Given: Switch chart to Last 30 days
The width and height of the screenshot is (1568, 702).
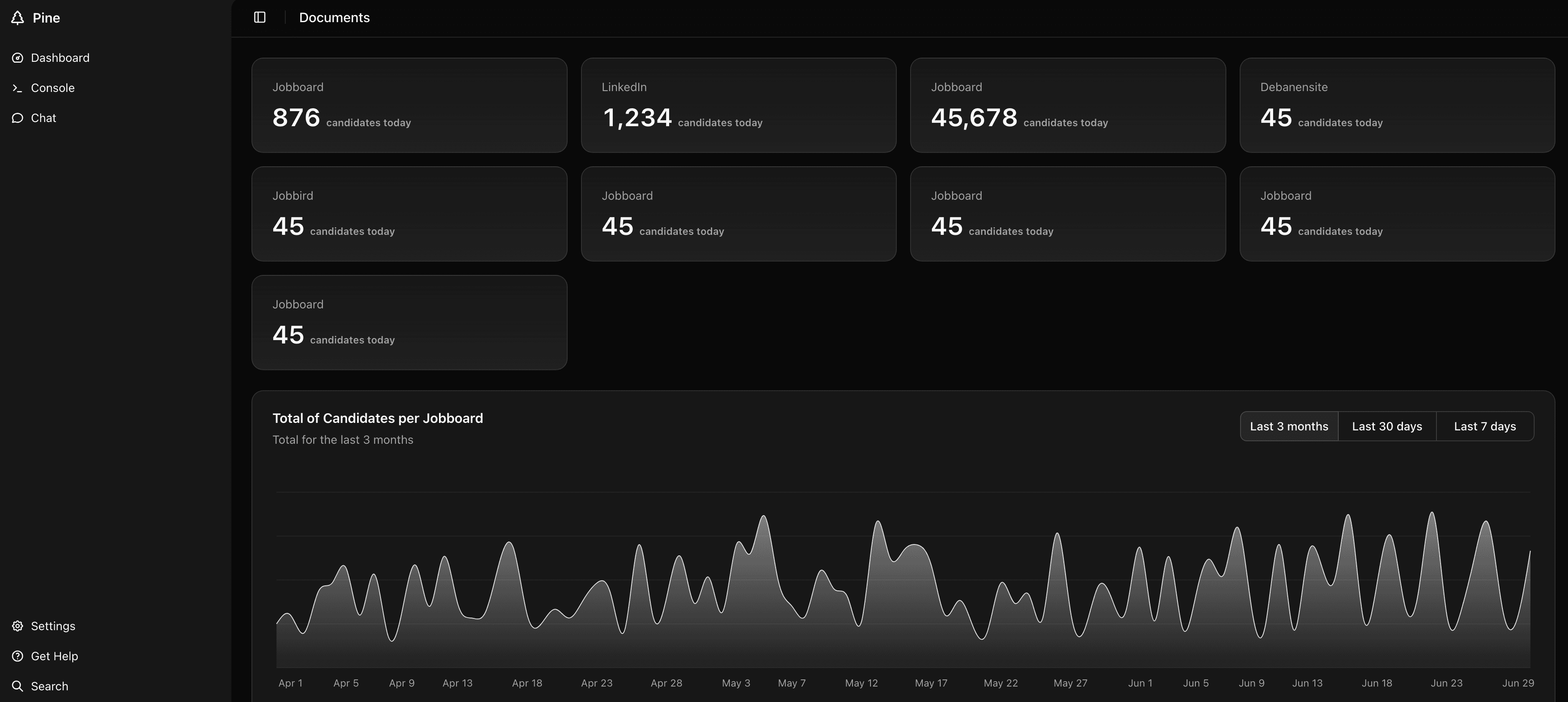Looking at the screenshot, I should tap(1387, 426).
